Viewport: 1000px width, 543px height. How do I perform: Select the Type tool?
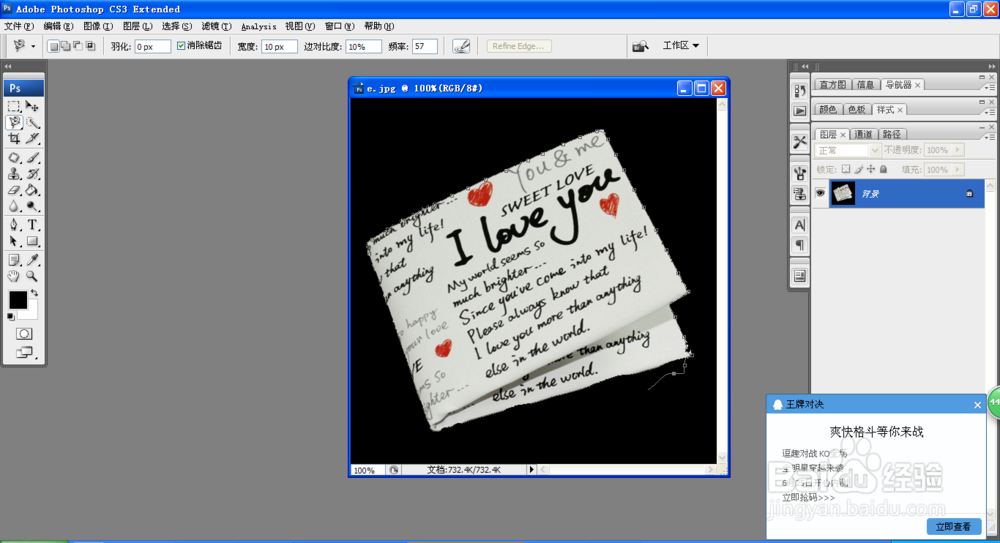[x=33, y=225]
